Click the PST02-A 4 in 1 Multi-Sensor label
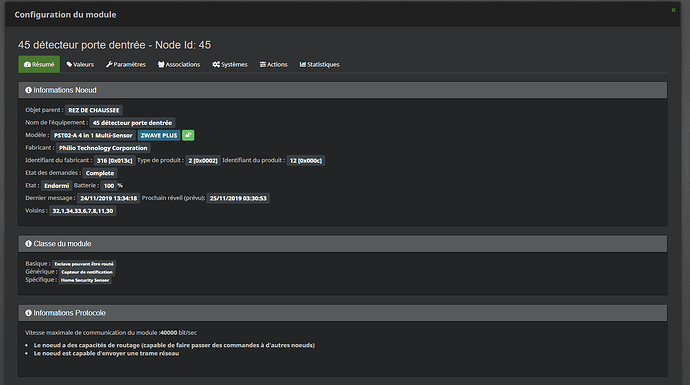The width and height of the screenshot is (690, 385). 93,135
